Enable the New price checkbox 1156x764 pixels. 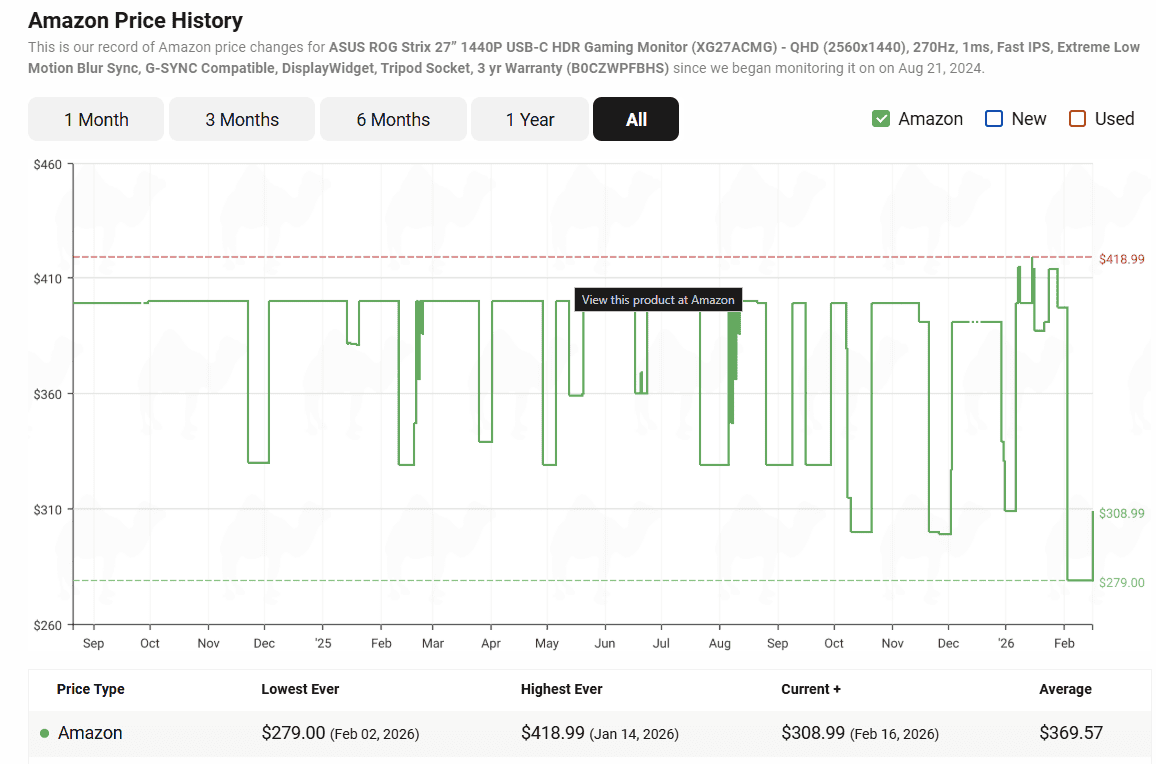point(994,119)
